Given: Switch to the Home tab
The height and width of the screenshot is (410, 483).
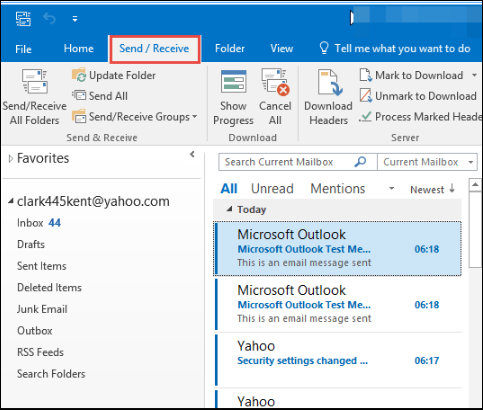Looking at the screenshot, I should tap(79, 49).
